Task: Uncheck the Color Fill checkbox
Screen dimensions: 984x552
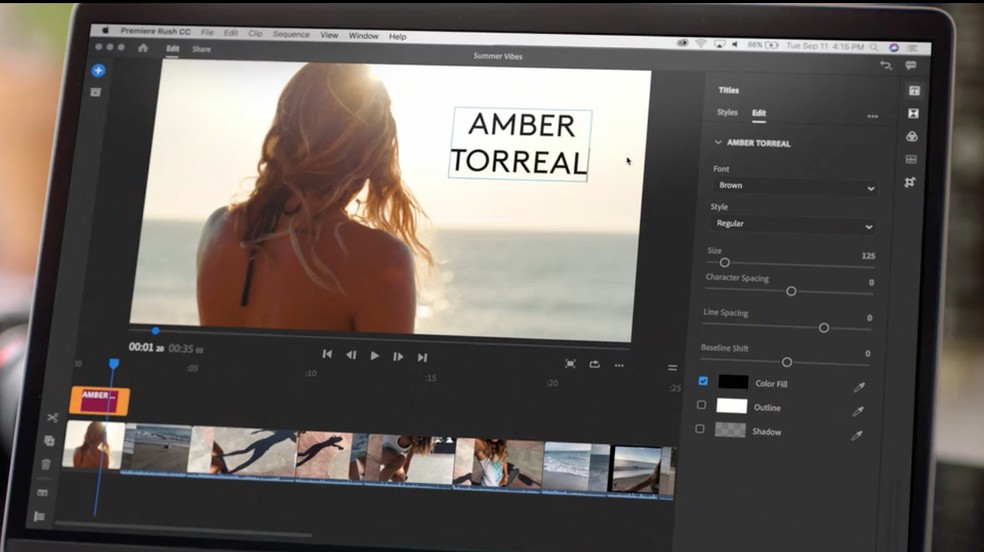Action: [x=703, y=381]
